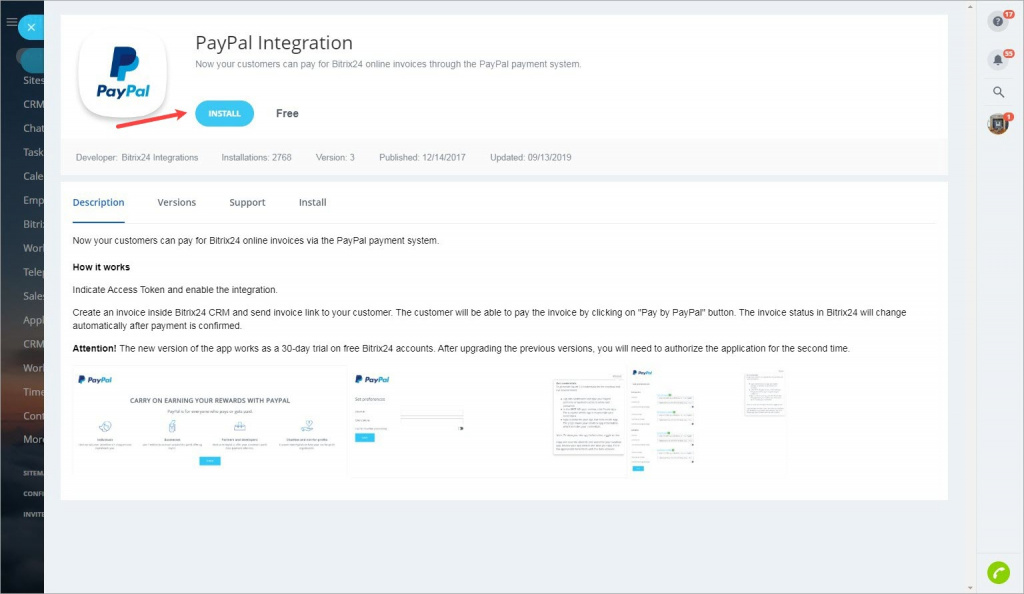Click the 'Updated: 09/13/2019' text
This screenshot has width=1024, height=594.
point(531,157)
